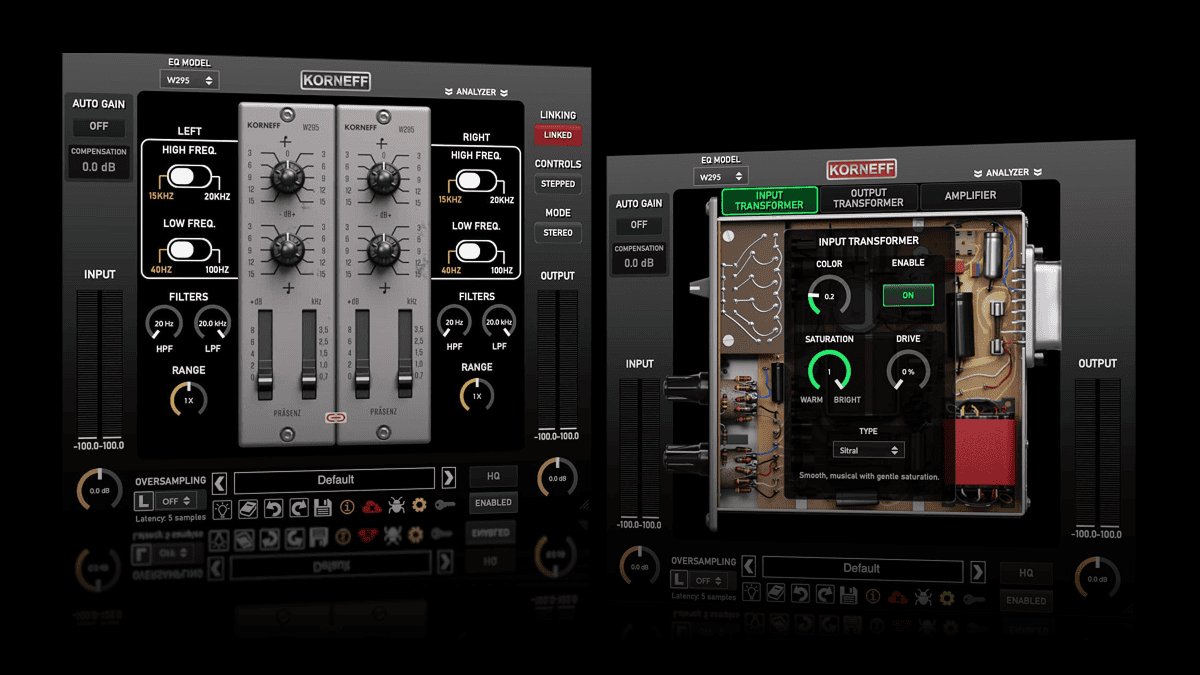Open the Amplifier tab
The width and height of the screenshot is (1200, 675).
pos(970,195)
